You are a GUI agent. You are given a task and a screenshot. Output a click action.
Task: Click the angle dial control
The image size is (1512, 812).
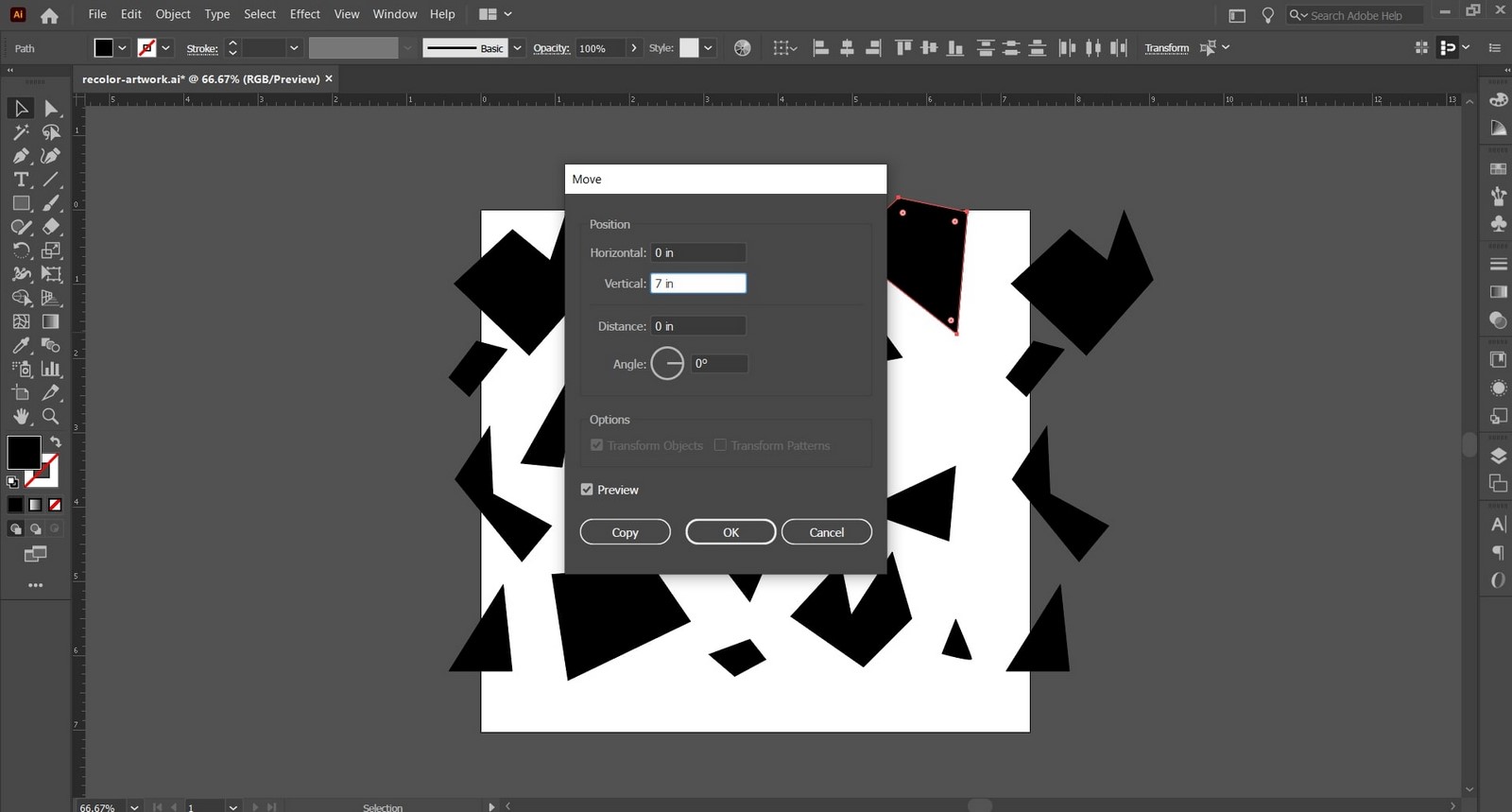tap(667, 364)
